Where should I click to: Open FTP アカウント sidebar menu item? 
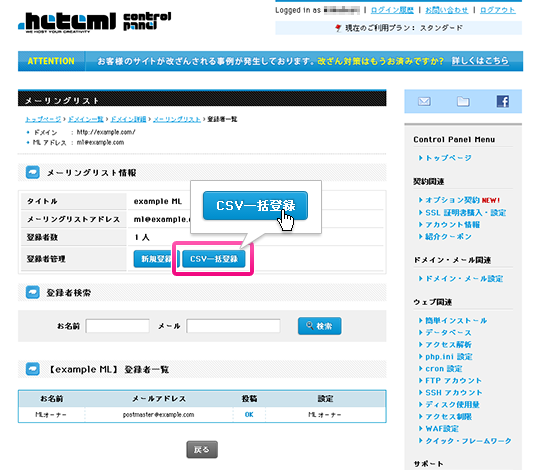(453, 380)
